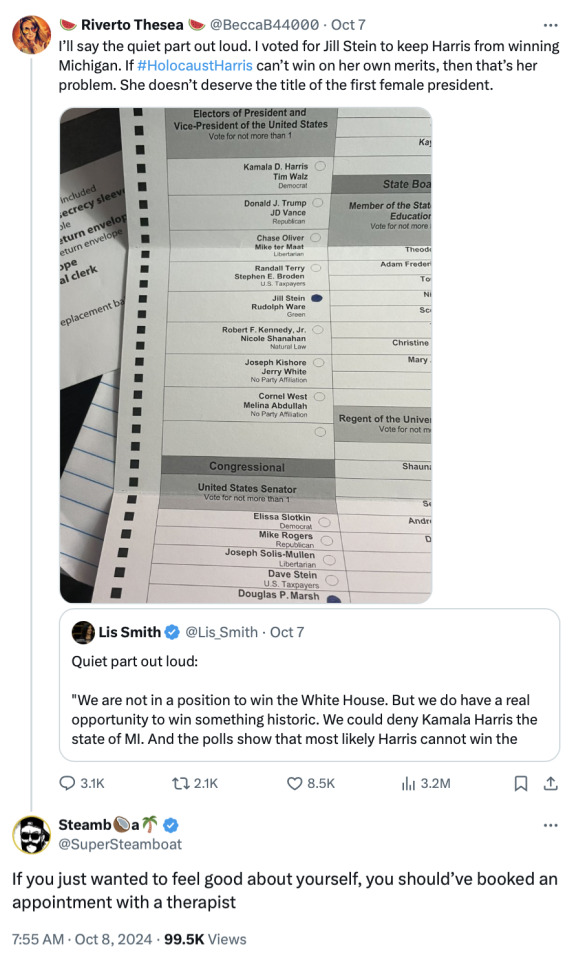Click Steamboat's verified badge

(171, 825)
